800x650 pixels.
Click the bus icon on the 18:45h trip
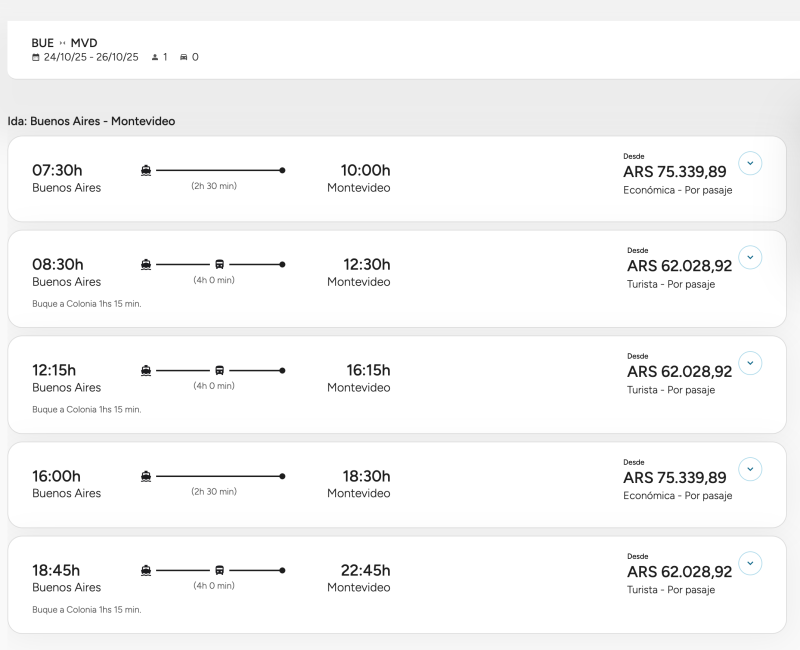(220, 570)
